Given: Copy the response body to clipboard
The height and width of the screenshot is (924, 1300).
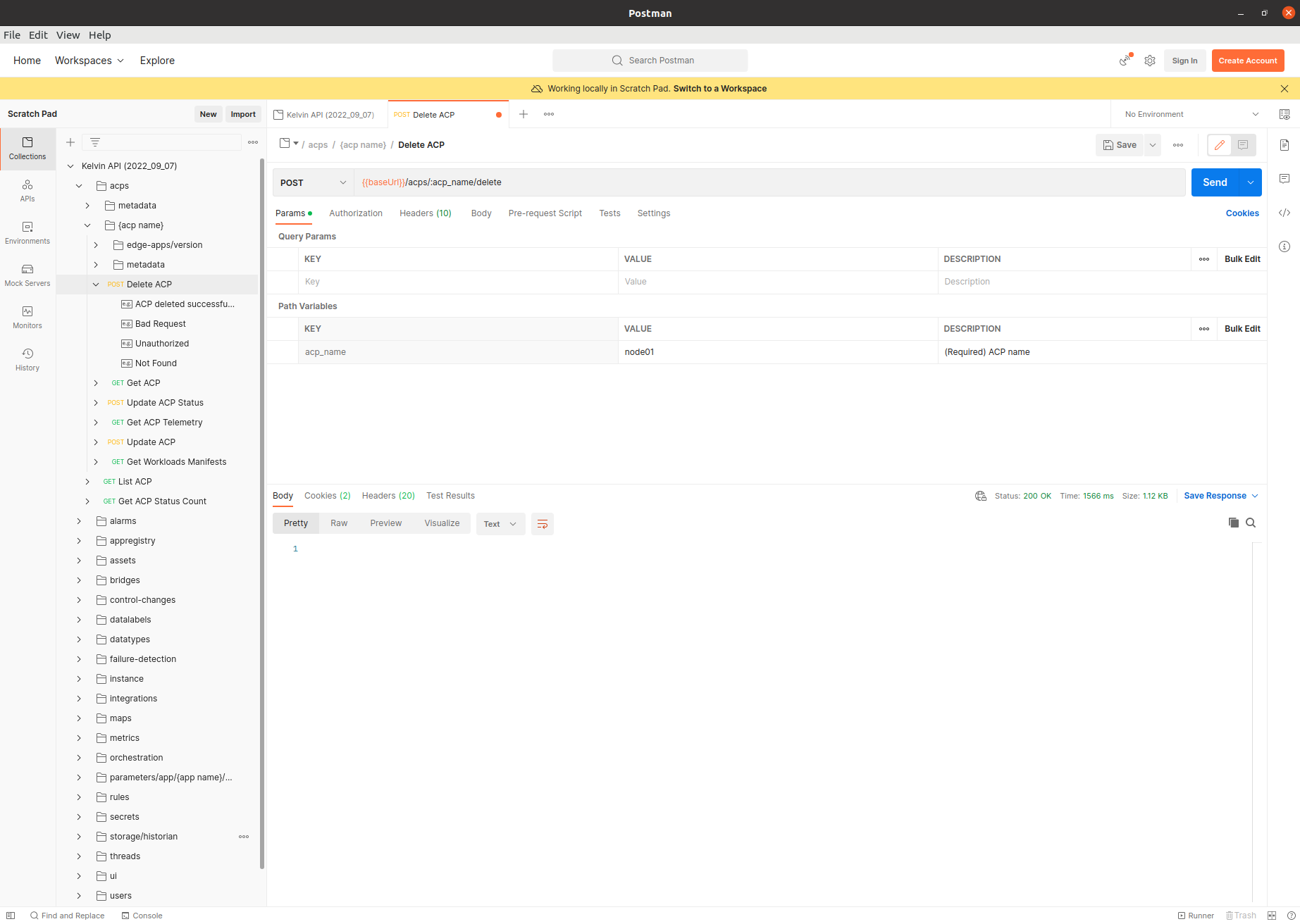Looking at the screenshot, I should [1233, 523].
